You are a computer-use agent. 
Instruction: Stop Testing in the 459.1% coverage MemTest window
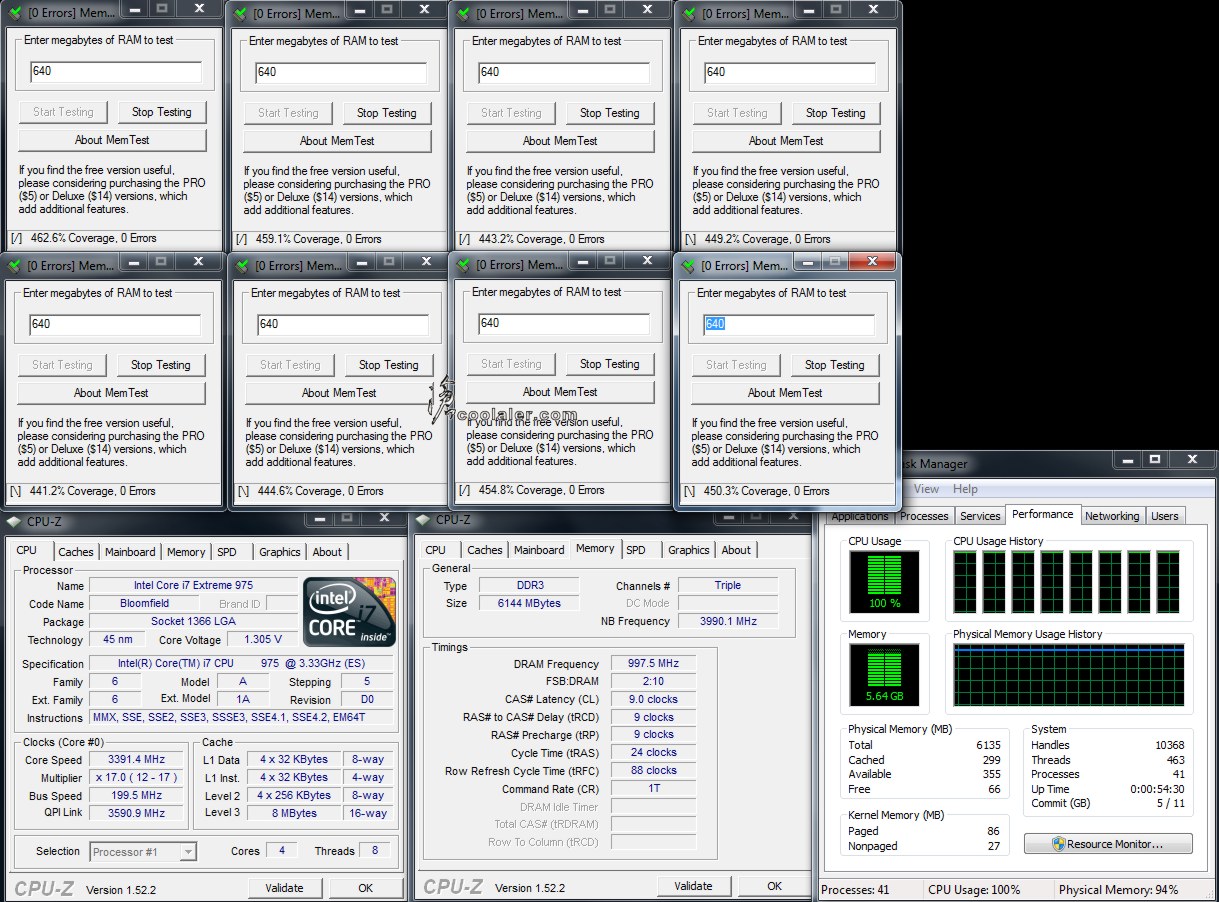(x=387, y=113)
